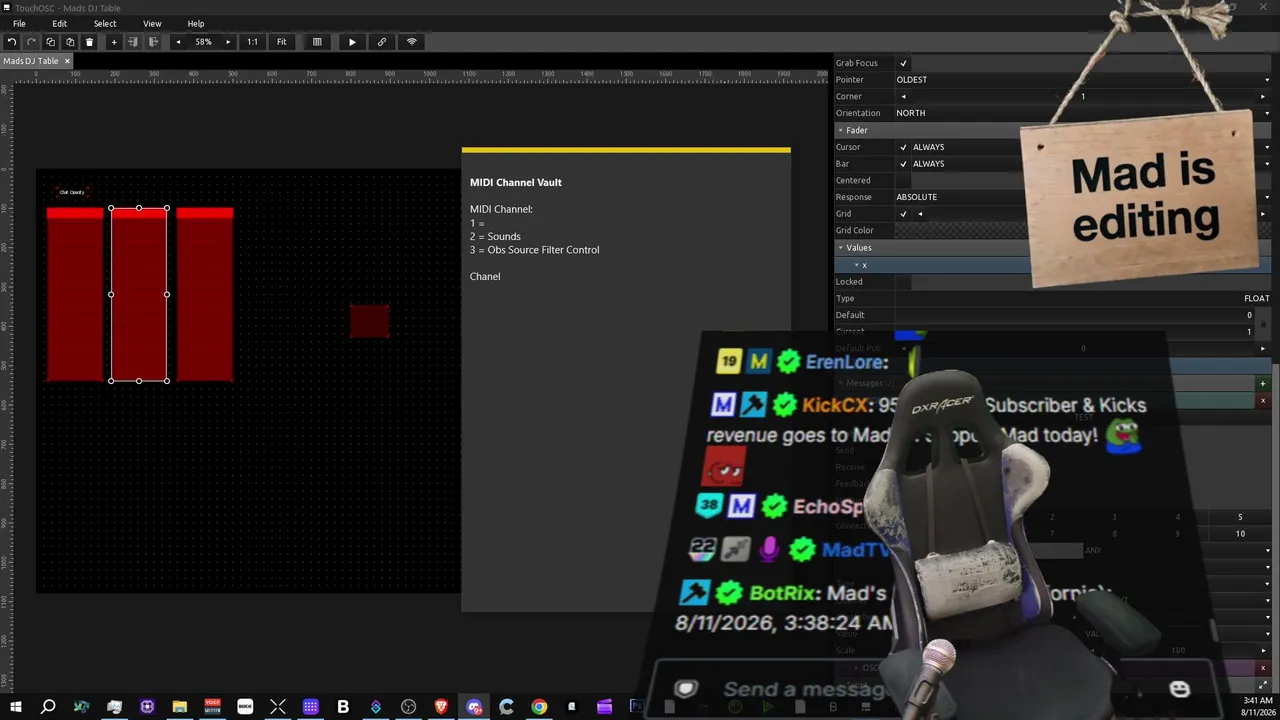Select the right red fader on canvas
The width and height of the screenshot is (1280, 720).
(x=205, y=294)
